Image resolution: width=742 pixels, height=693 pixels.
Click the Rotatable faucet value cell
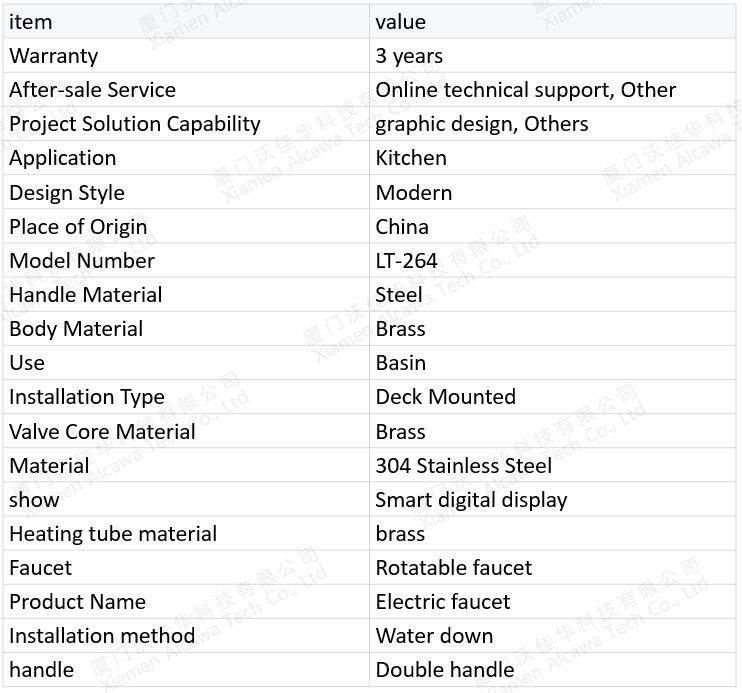552,568
